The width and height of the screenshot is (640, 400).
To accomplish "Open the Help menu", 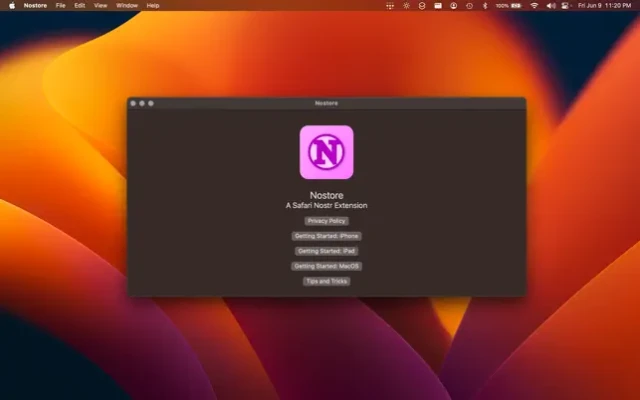I will click(x=153, y=5).
